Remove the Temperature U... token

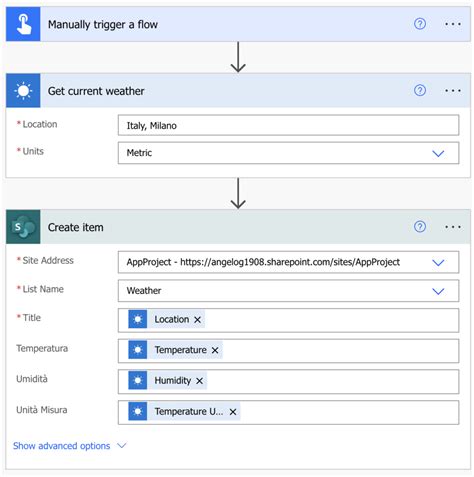point(233,412)
